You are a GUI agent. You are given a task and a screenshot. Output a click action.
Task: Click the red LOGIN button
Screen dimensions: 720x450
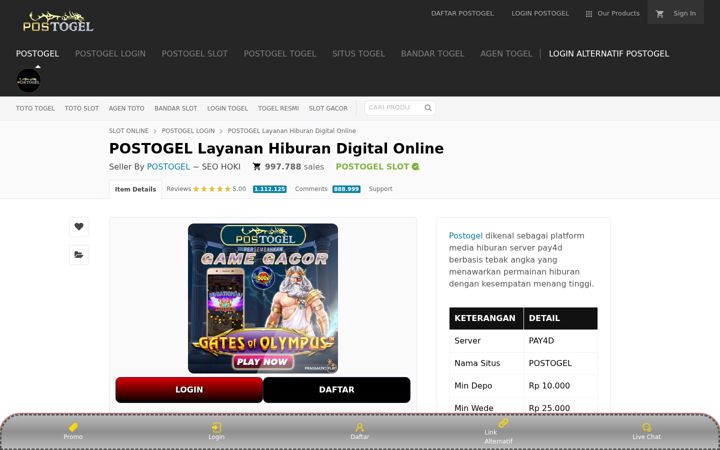click(189, 390)
